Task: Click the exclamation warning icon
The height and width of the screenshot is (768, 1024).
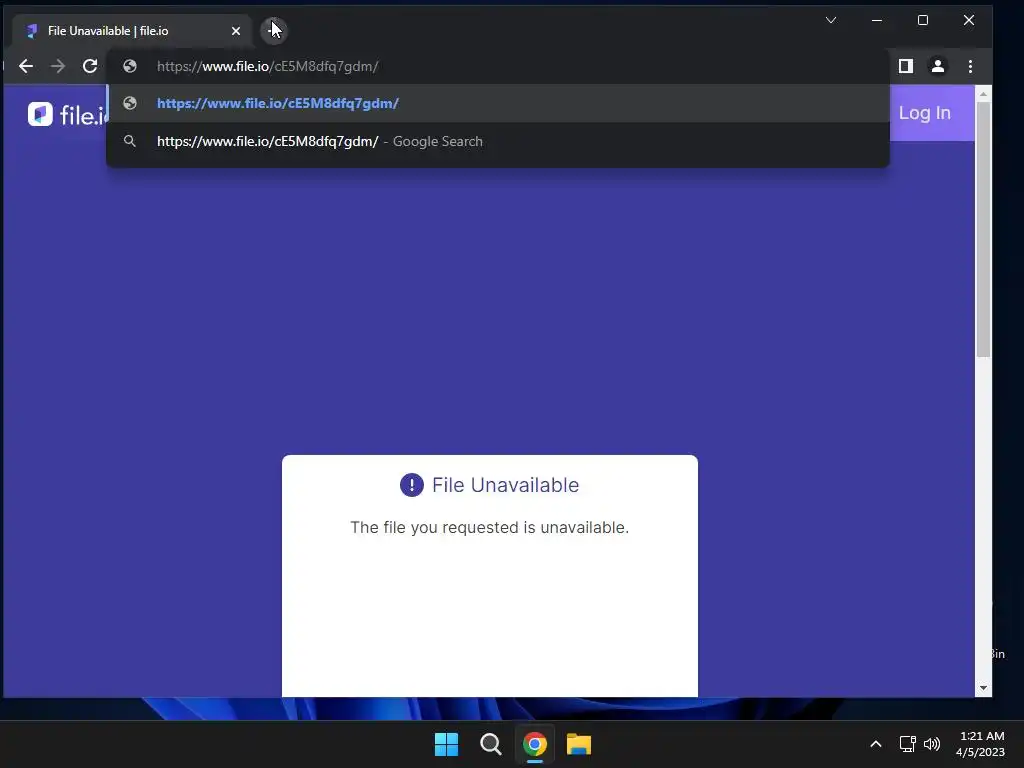Action: (411, 485)
